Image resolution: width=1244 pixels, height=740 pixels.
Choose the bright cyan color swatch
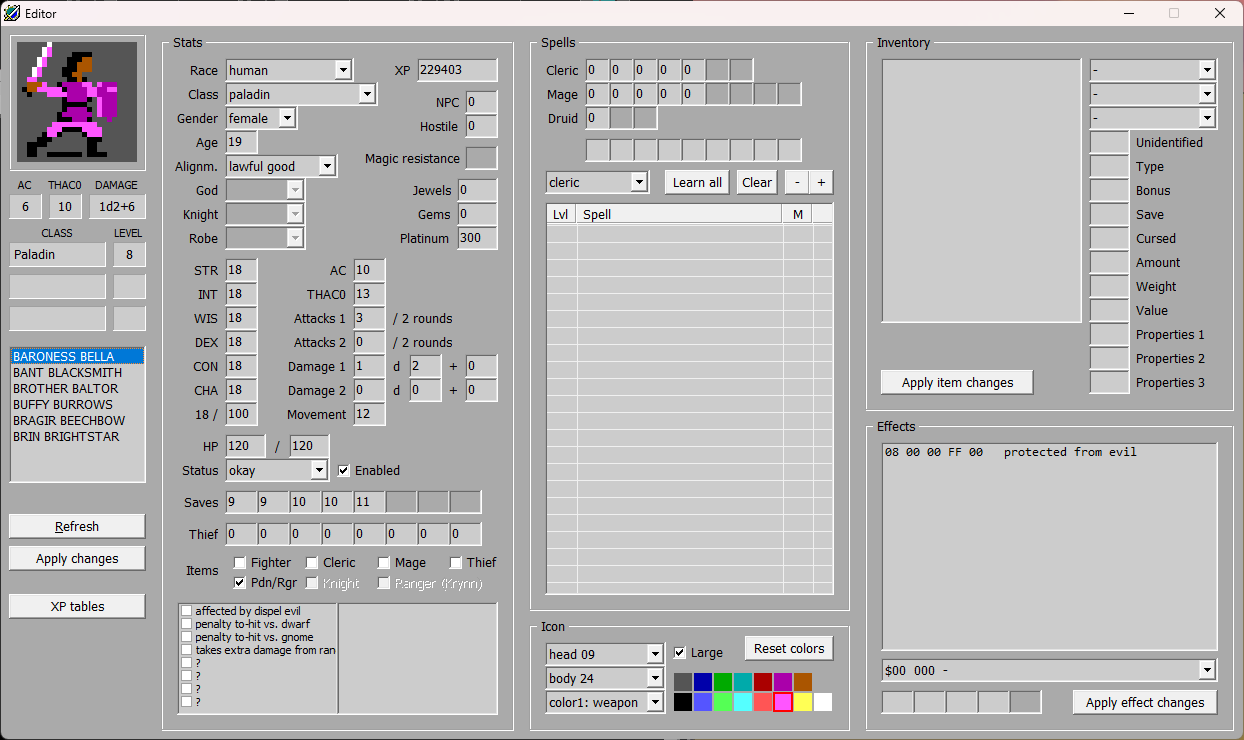coord(743,702)
